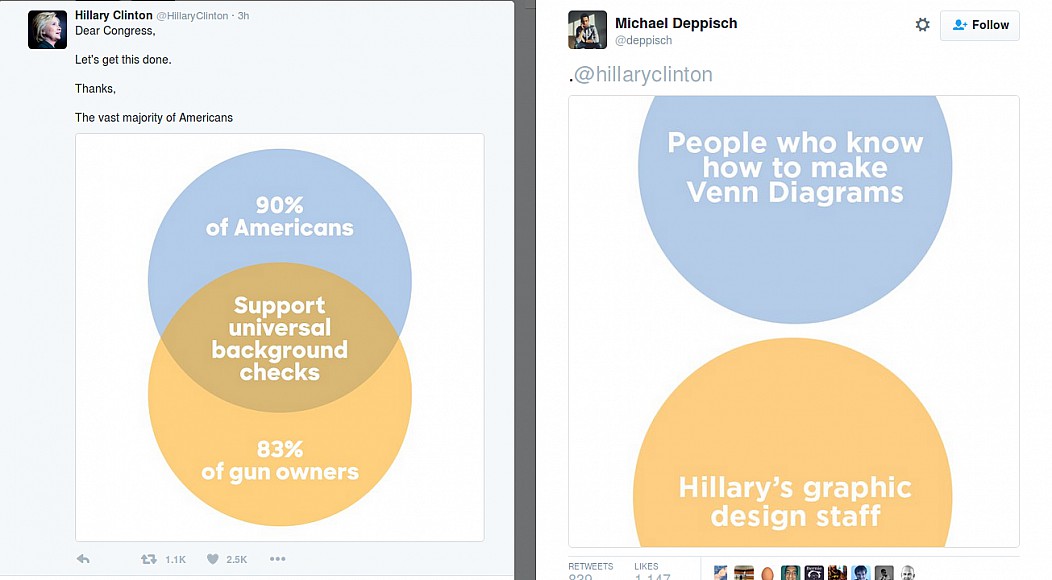Open Michael Deppisch's profile avatar
The width and height of the screenshot is (1052, 580).
point(588,30)
